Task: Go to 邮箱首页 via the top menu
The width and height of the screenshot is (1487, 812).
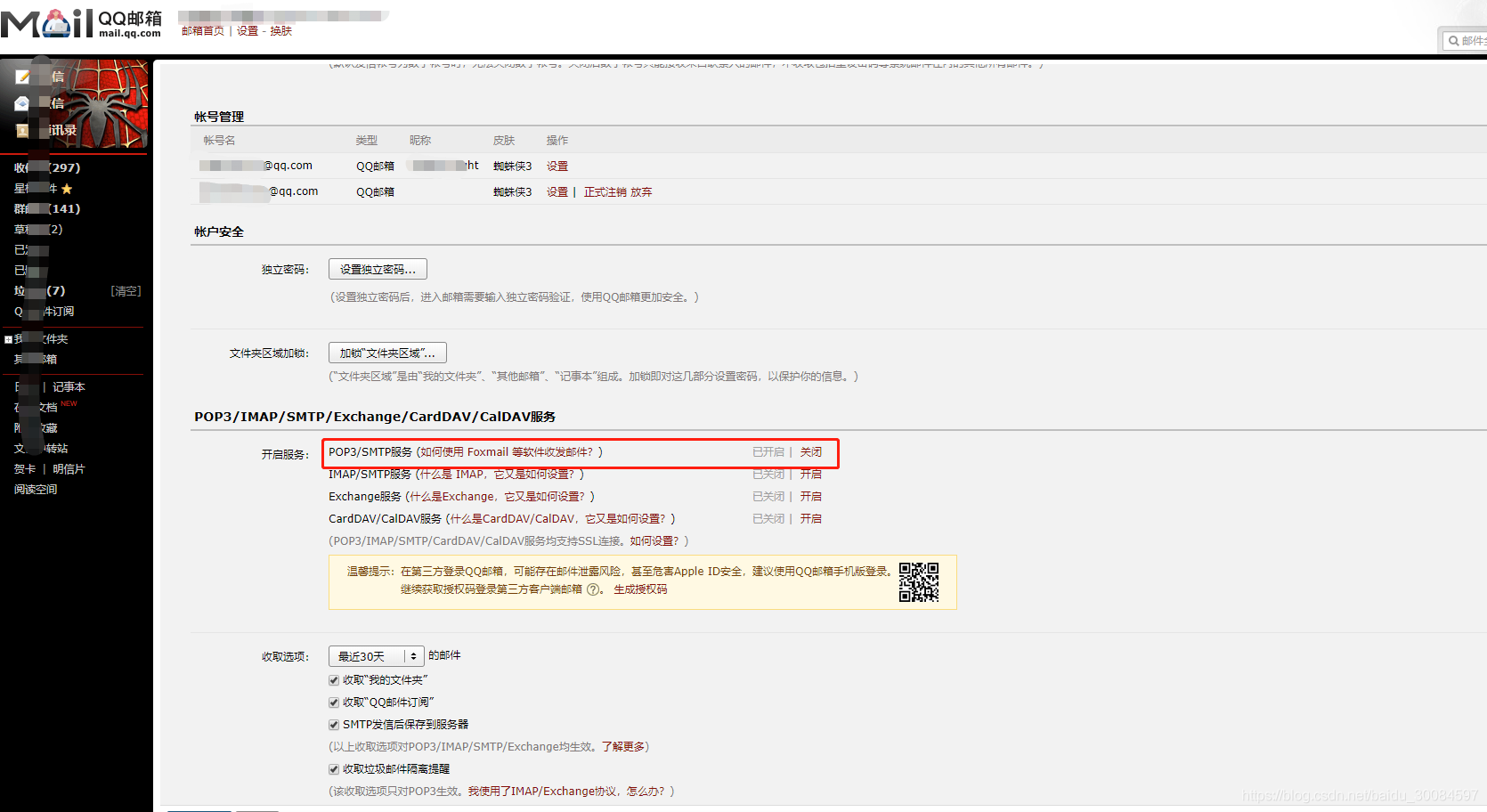Action: (201, 29)
